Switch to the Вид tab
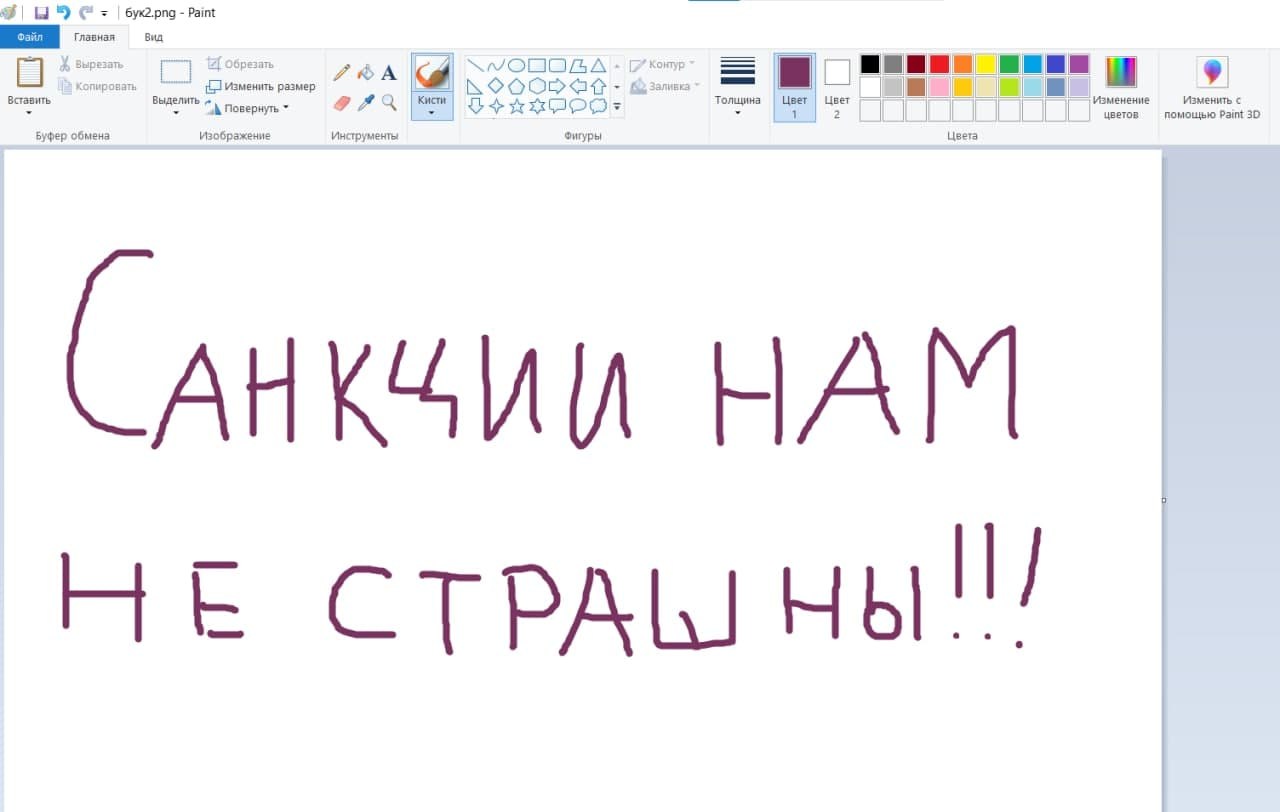Screen dimensions: 1280x812 tap(153, 37)
